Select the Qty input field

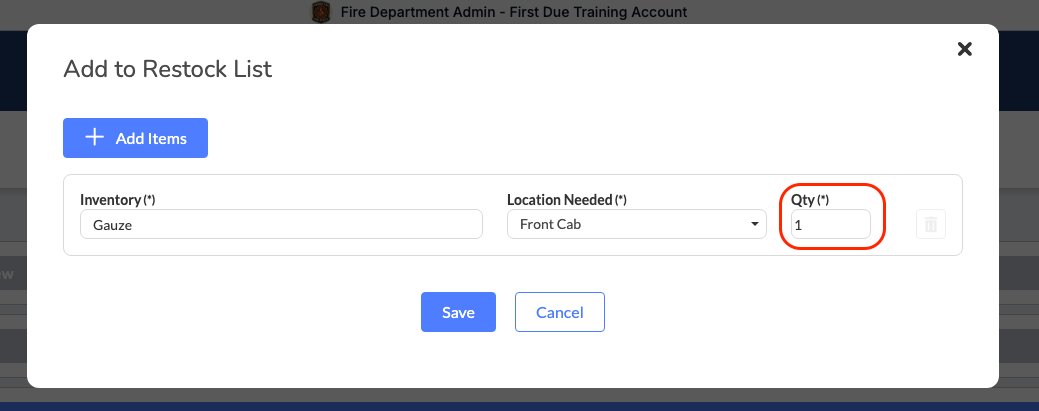[830, 225]
